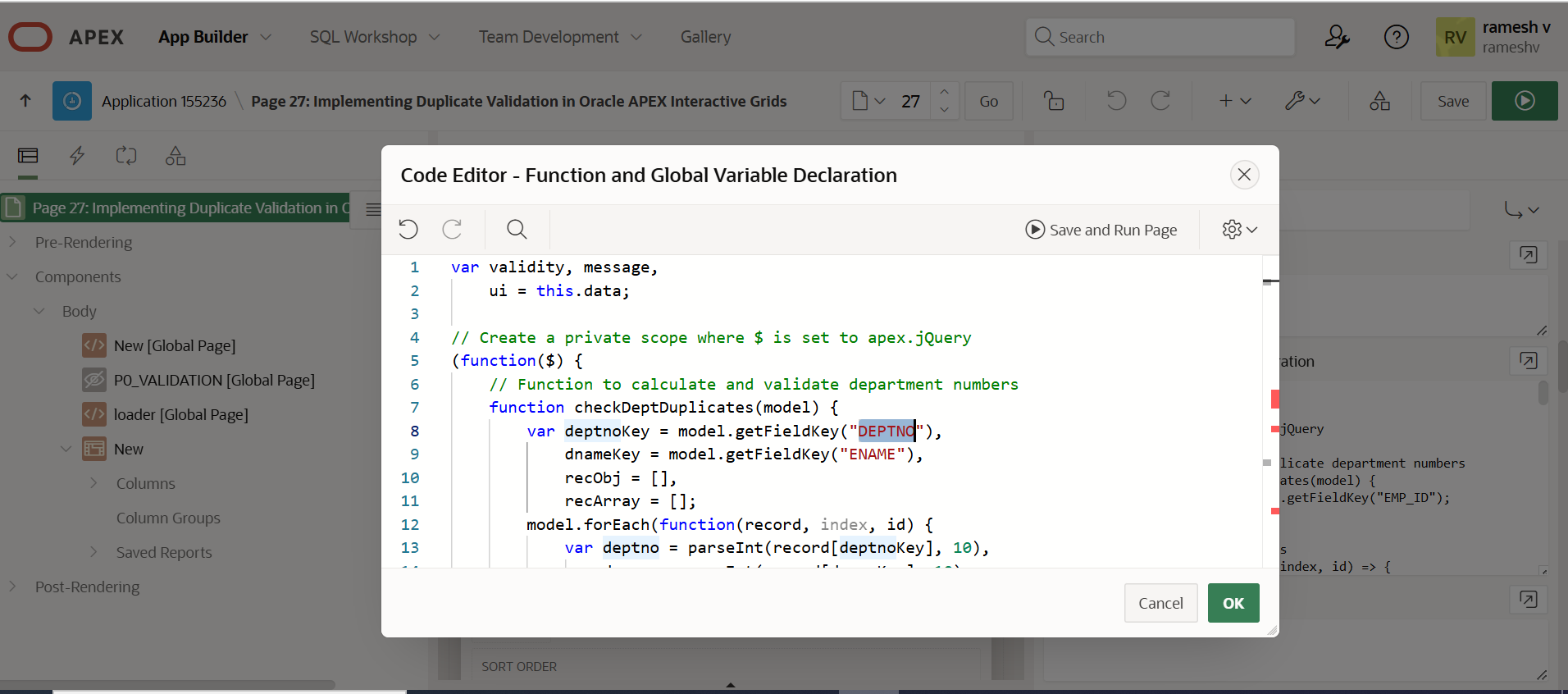Open Find in the Code Editor
The width and height of the screenshot is (1568, 694).
(517, 229)
